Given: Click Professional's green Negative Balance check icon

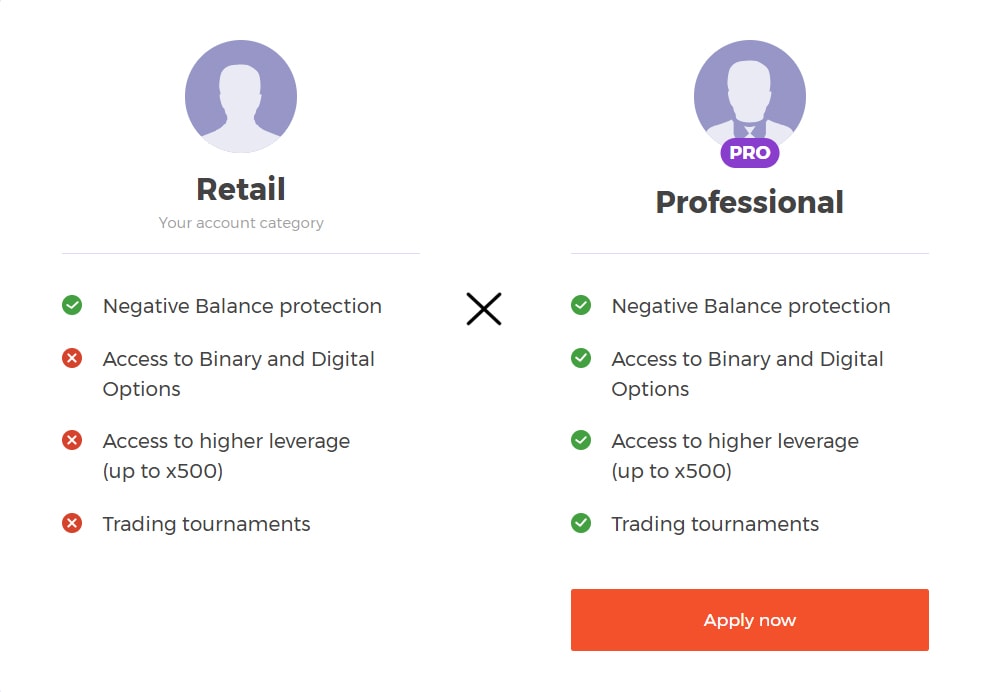Looking at the screenshot, I should 581,305.
